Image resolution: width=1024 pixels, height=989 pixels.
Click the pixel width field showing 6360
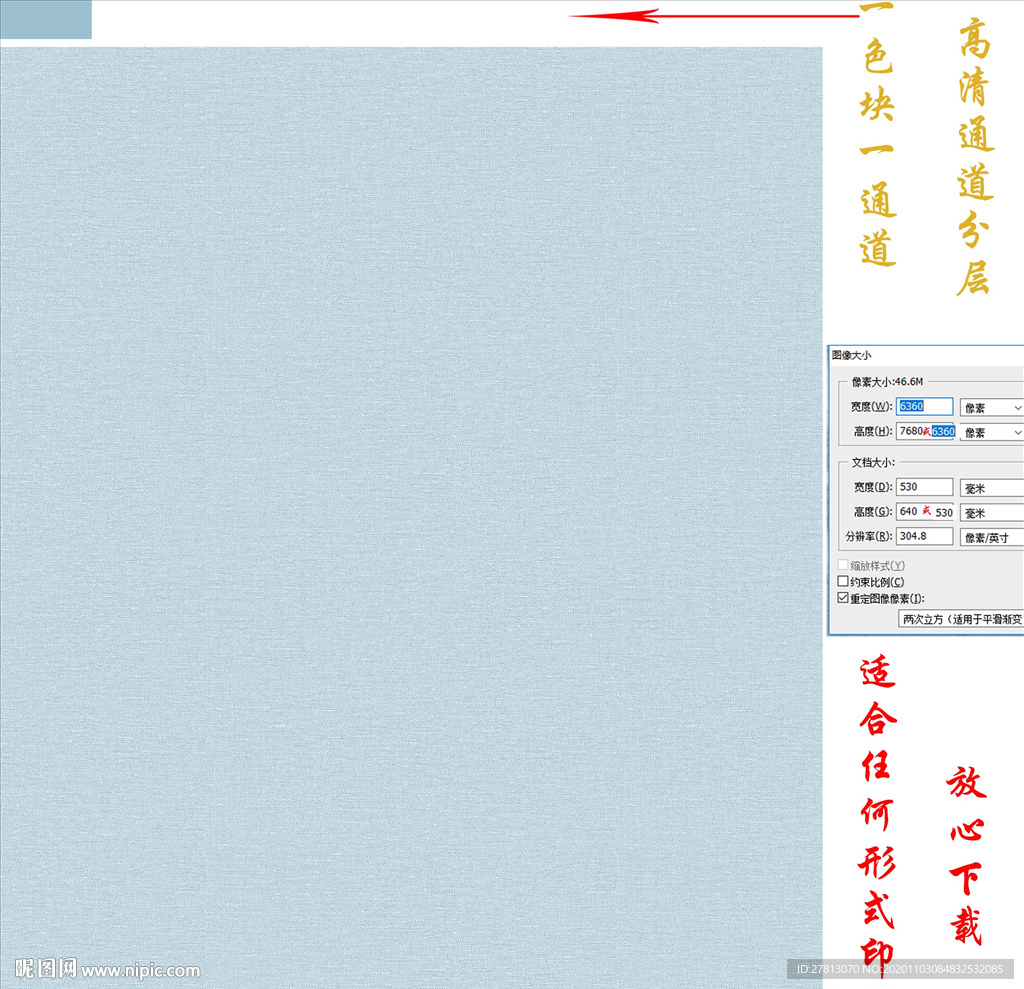[x=924, y=406]
